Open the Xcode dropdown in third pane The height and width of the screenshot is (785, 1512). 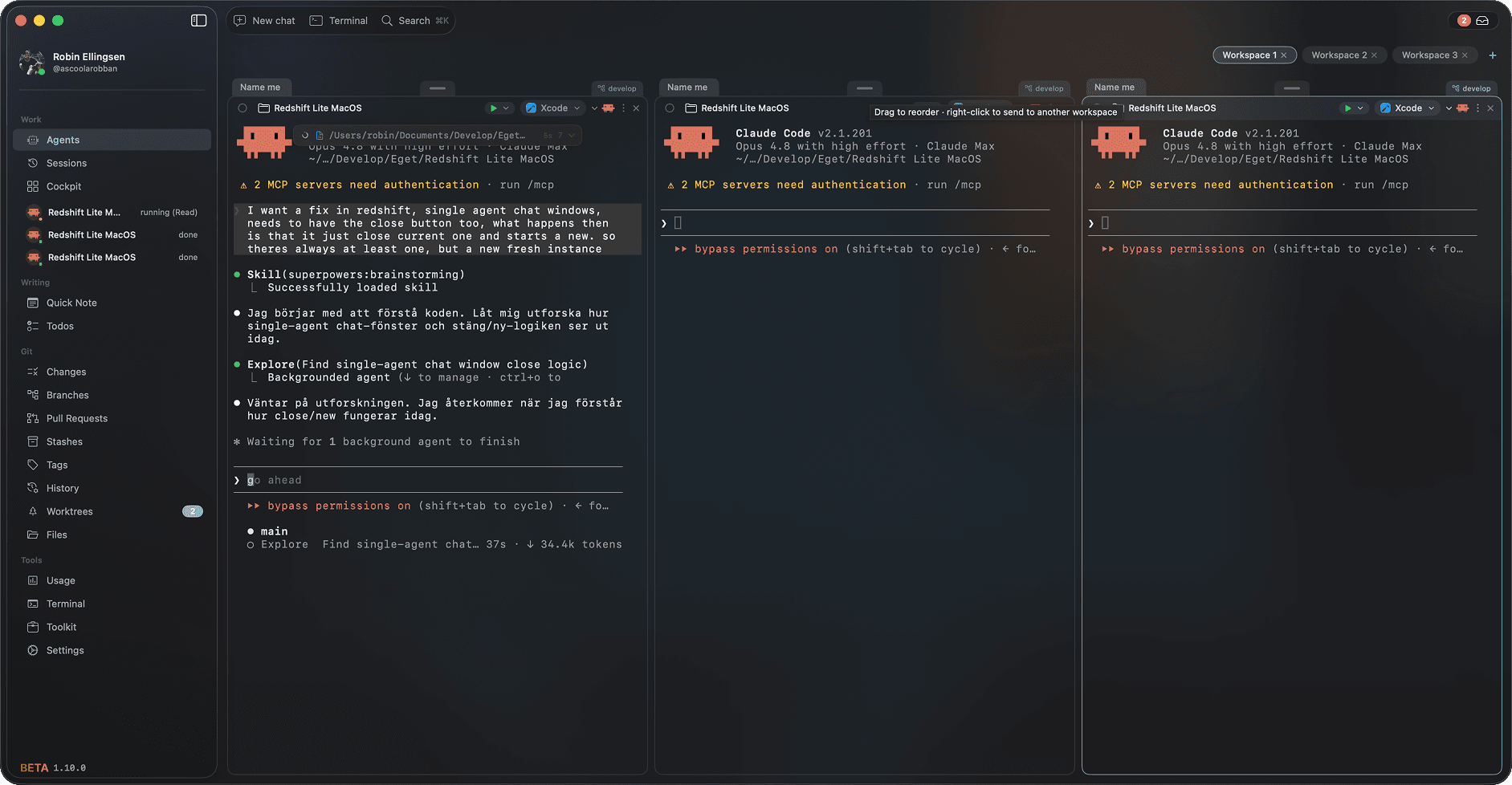(x=1407, y=108)
